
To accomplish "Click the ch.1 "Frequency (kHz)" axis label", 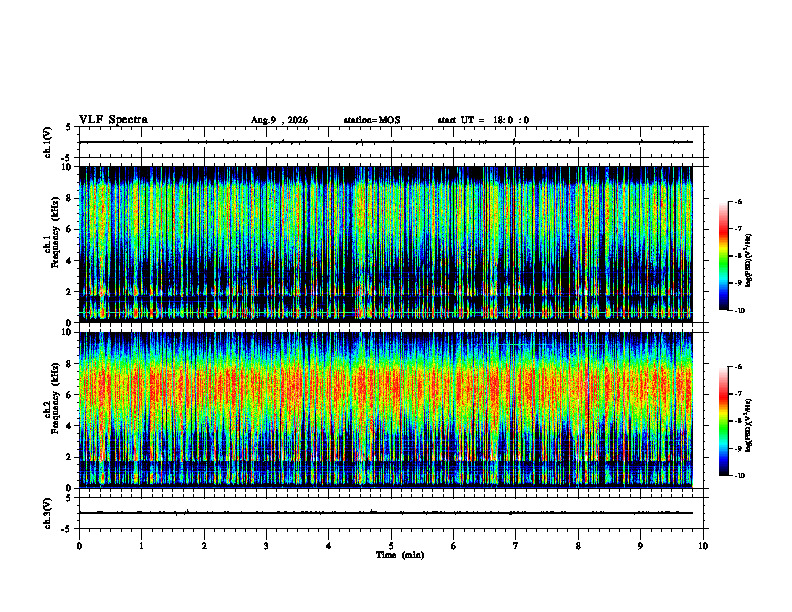I will point(55,232).
